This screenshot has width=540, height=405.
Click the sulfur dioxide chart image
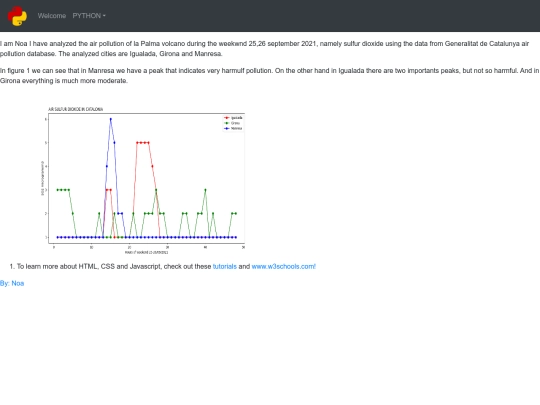click(x=142, y=180)
